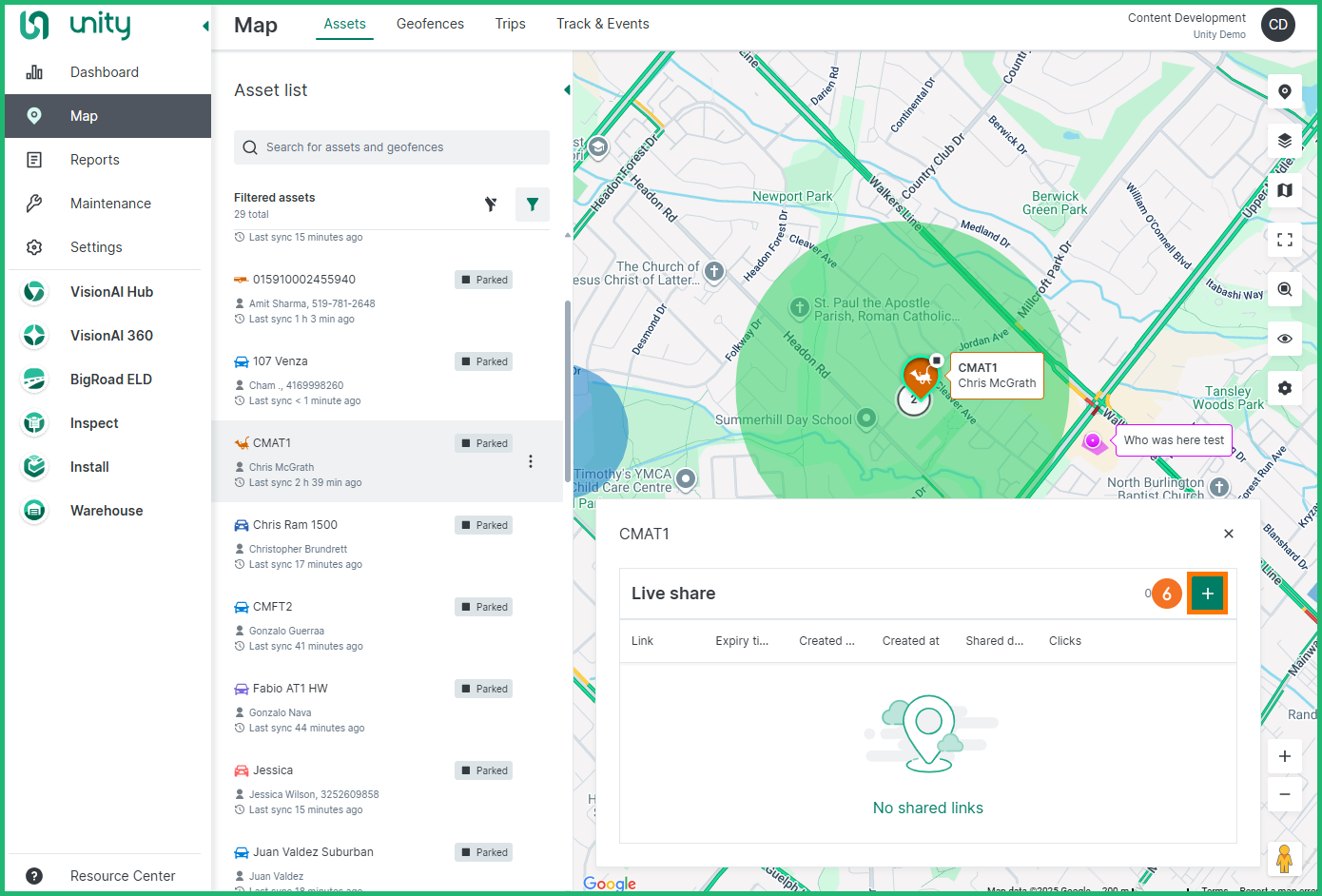Image resolution: width=1322 pixels, height=896 pixels.
Task: Toggle the green asset filter button
Action: tap(532, 205)
